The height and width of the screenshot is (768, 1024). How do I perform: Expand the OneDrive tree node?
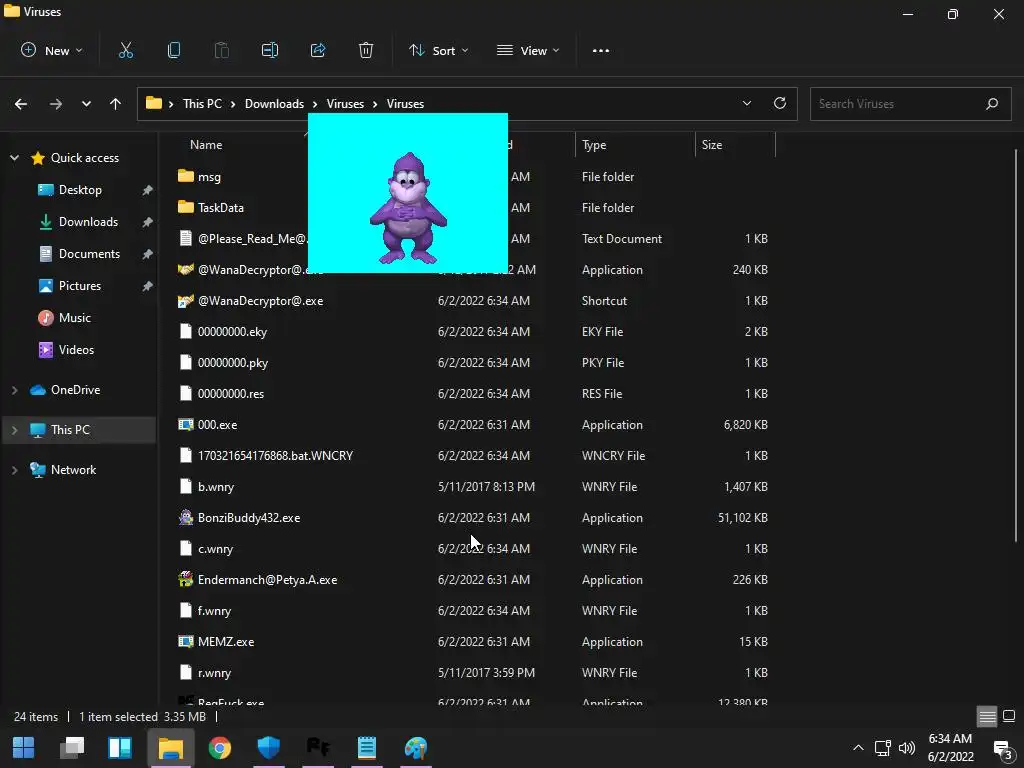click(14, 390)
